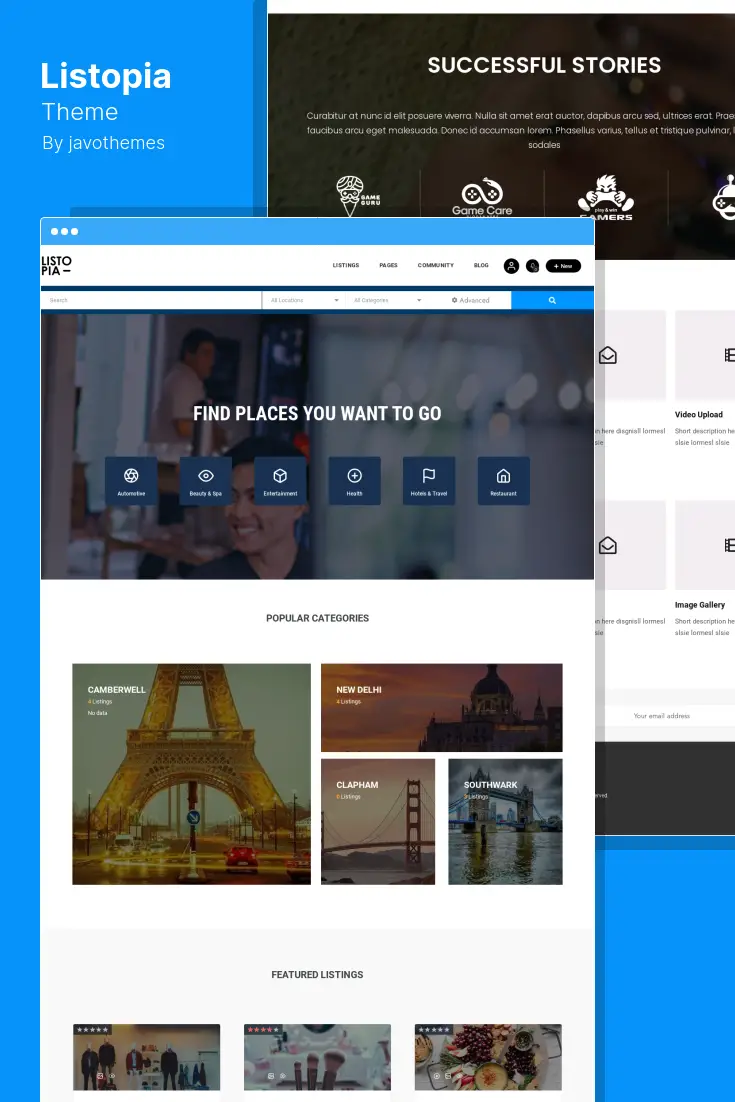Viewport: 735px width, 1102px height.
Task: Click the film icon above Image Gallery
Action: [729, 545]
